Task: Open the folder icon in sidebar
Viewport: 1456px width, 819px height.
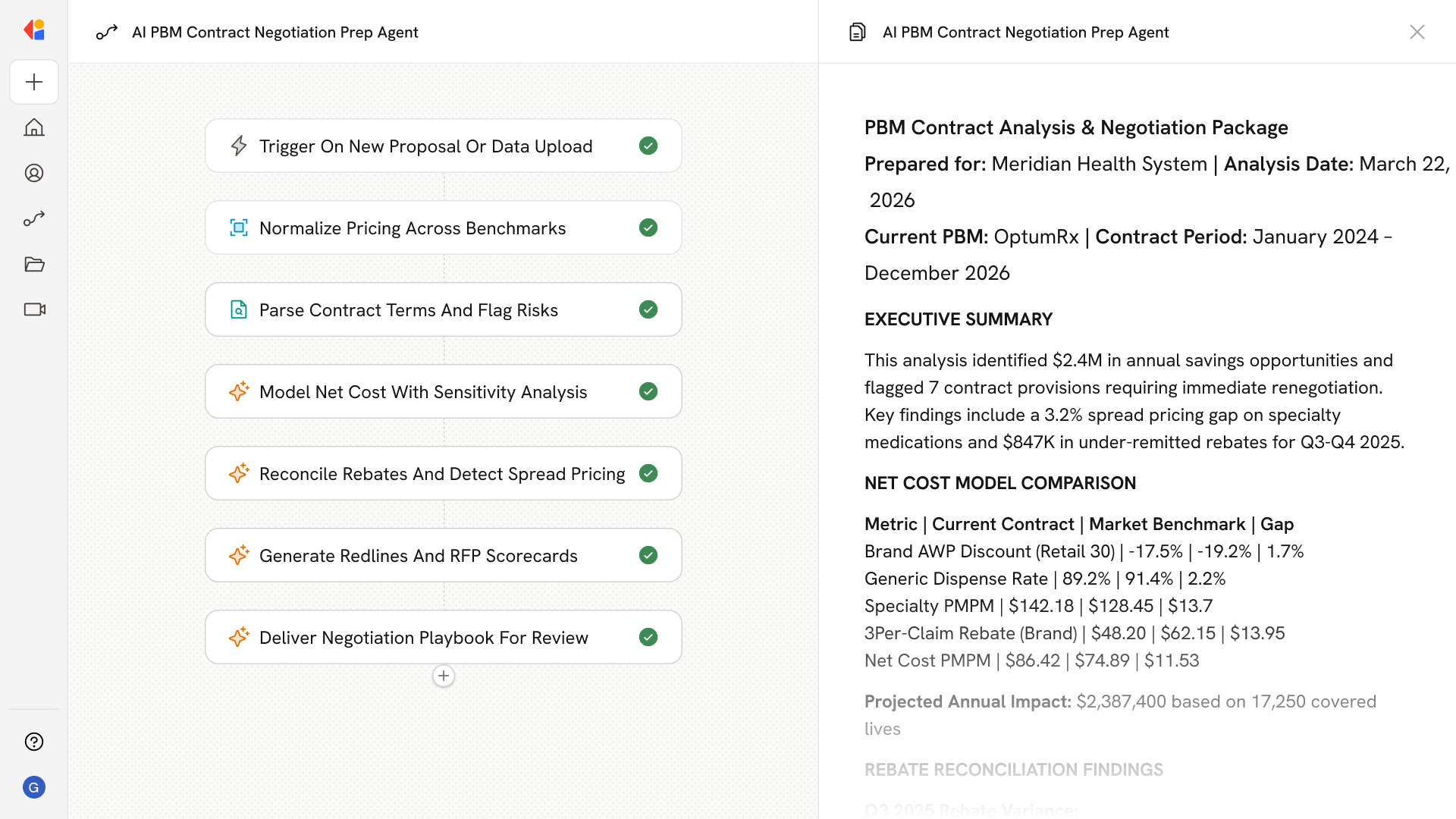Action: coord(34,264)
